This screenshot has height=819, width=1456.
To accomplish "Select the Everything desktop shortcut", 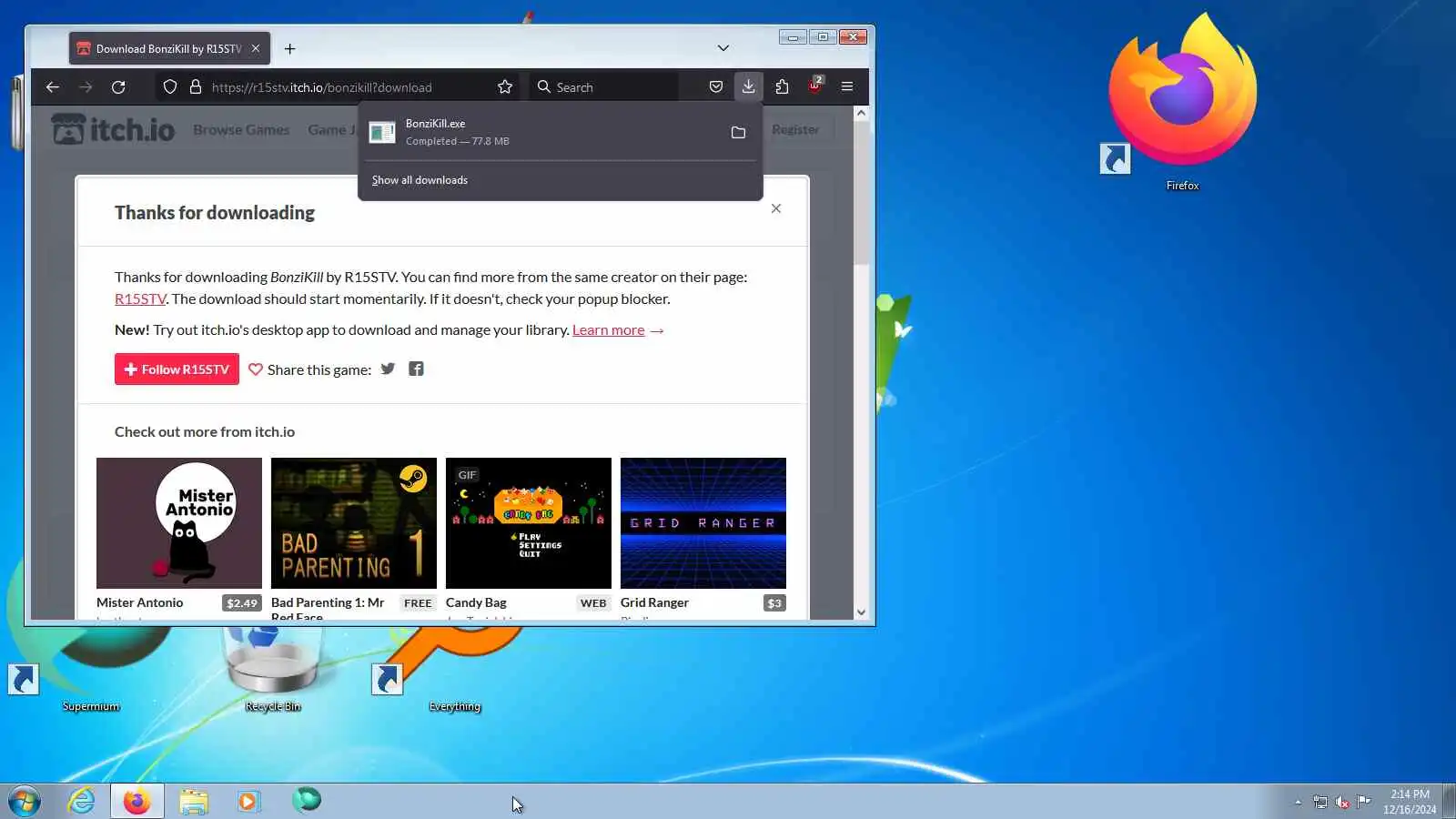I will click(454, 669).
